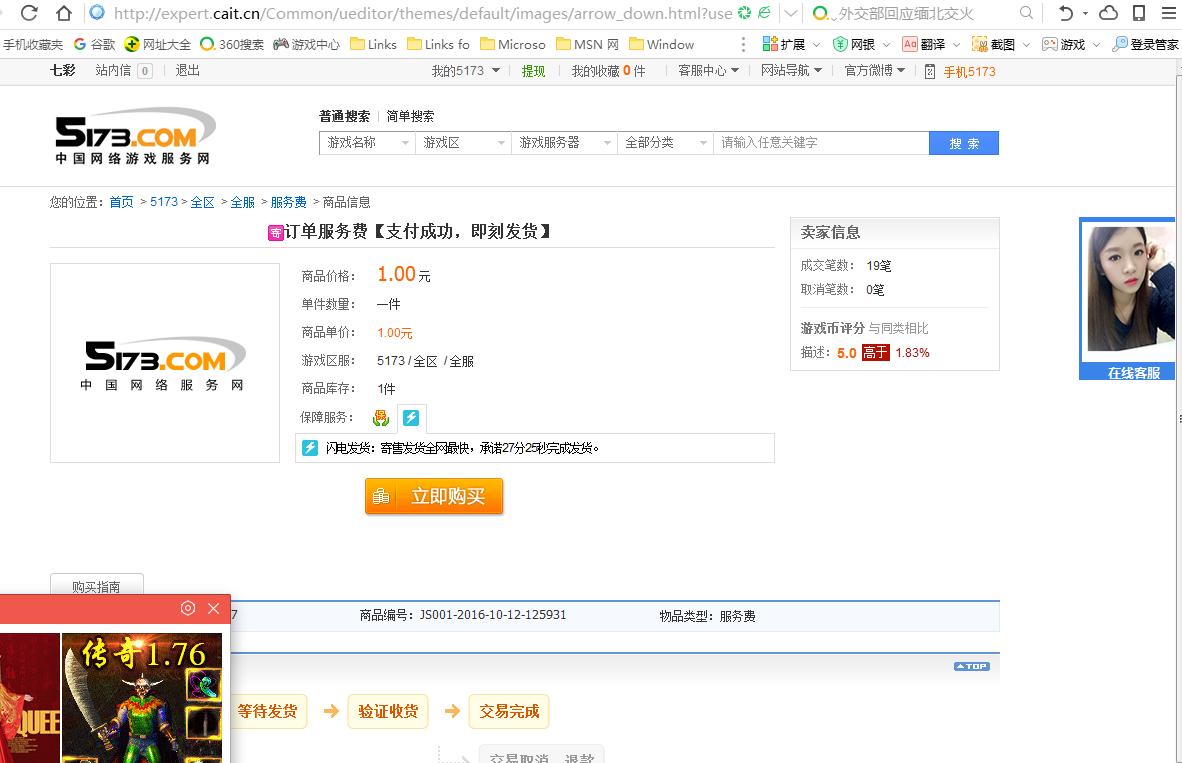Expand the 全部分类 category dropdown
Screen dimensions: 1182x763
665,143
